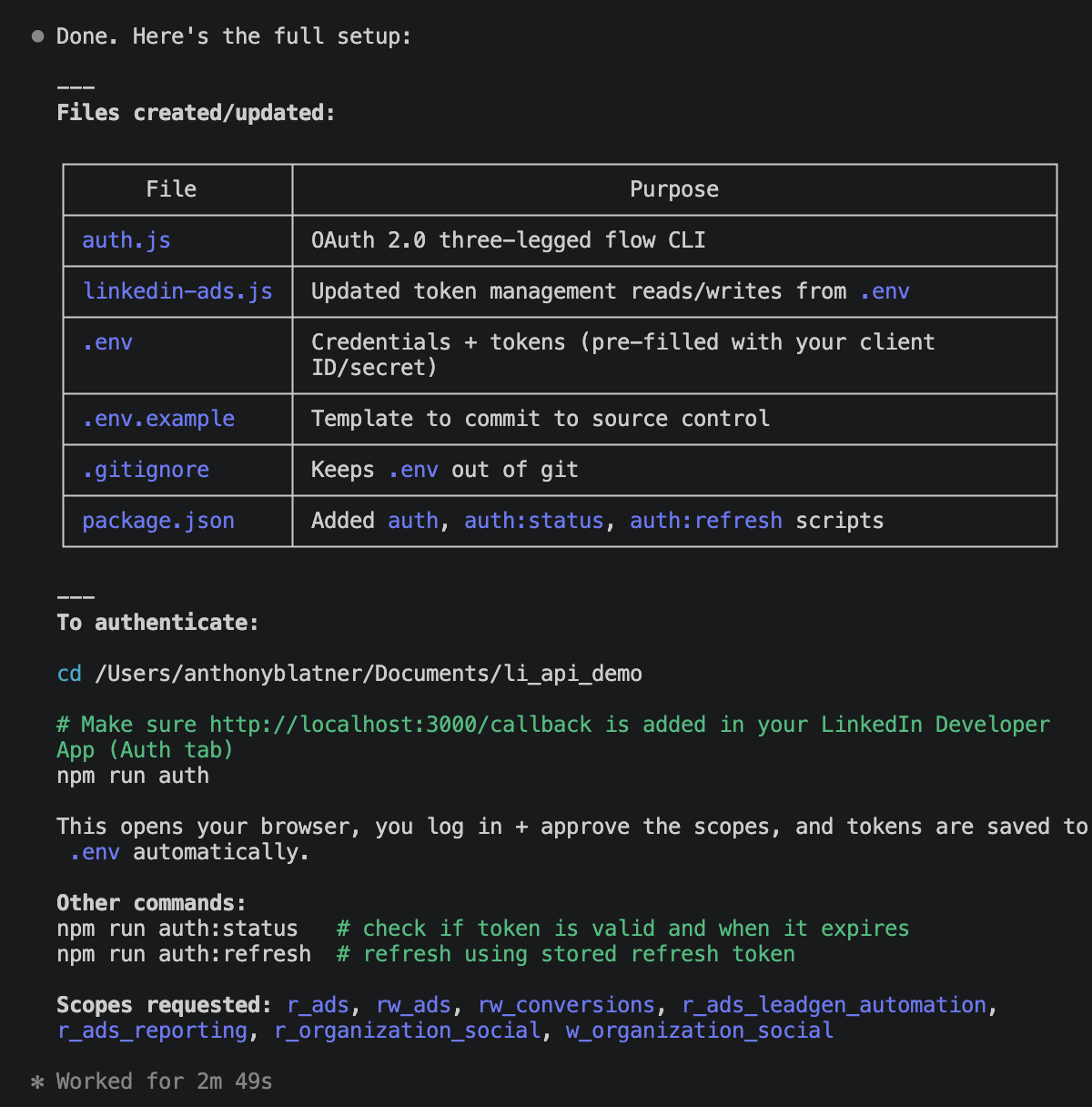Click the 'npm run auth:refresh' command
This screenshot has height=1107, width=1092.
pos(184,954)
